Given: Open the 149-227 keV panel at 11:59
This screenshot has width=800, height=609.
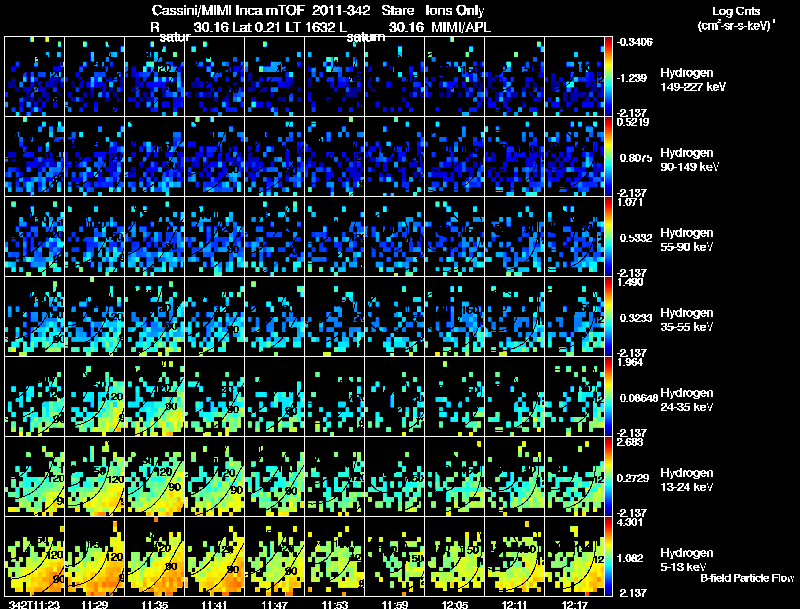Looking at the screenshot, I should (394, 77).
